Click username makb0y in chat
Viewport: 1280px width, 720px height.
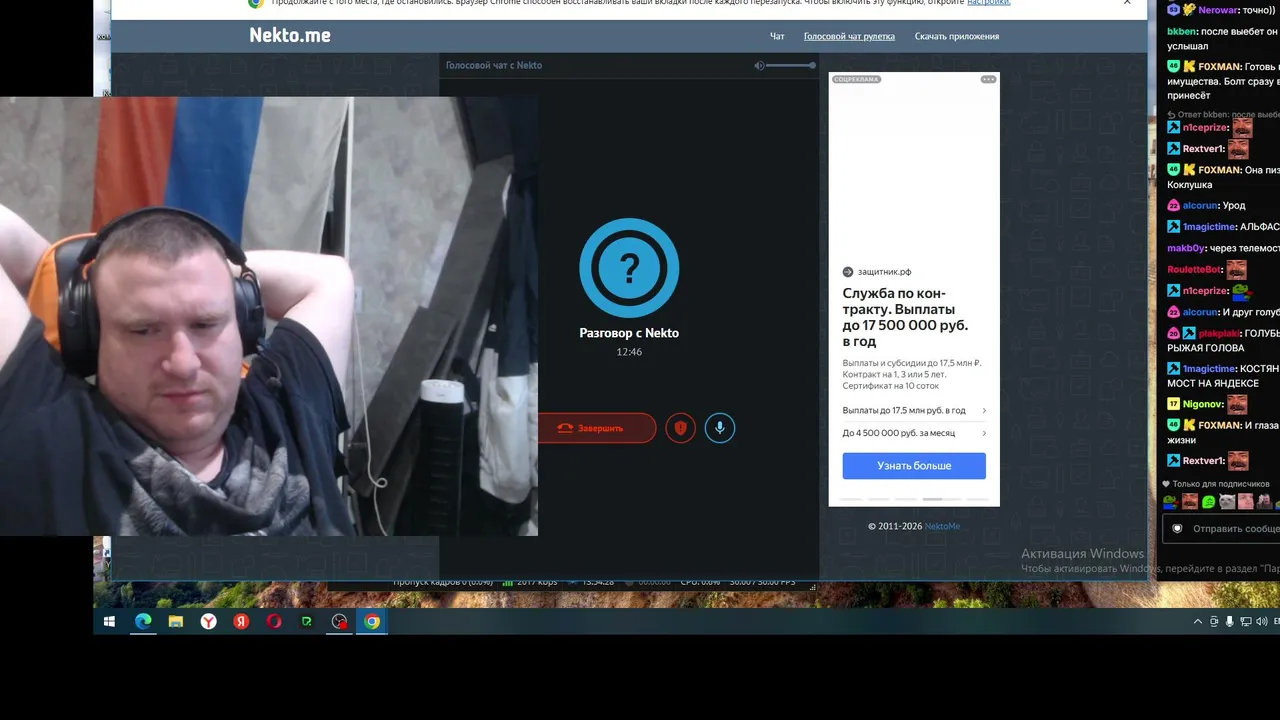point(1187,248)
